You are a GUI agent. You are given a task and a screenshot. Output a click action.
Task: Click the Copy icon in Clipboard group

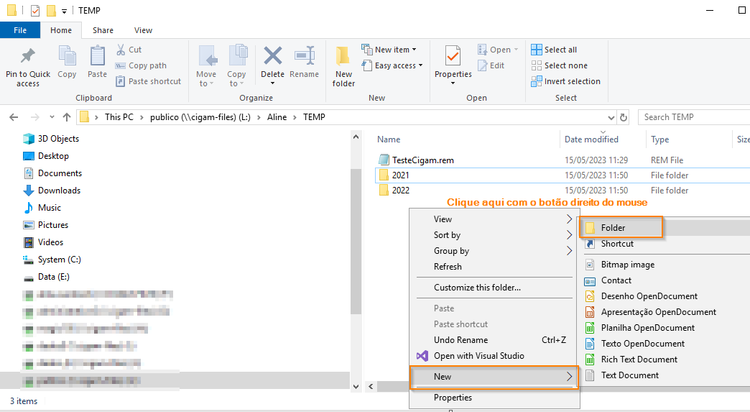tap(67, 62)
